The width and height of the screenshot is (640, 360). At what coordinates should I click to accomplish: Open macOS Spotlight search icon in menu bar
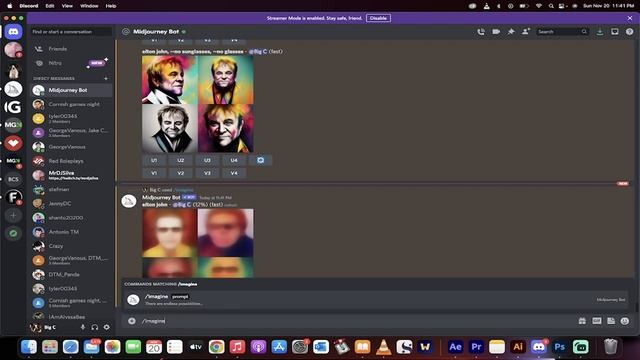(551, 6)
